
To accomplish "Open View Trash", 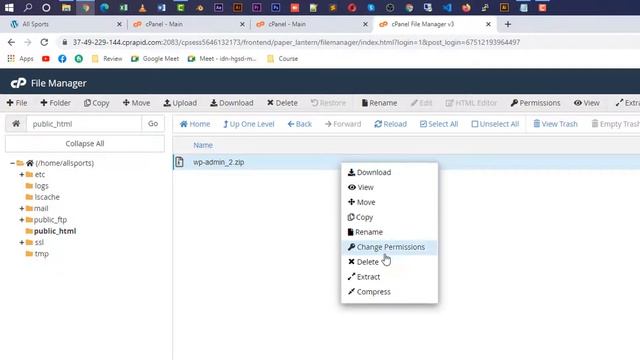I will point(555,124).
